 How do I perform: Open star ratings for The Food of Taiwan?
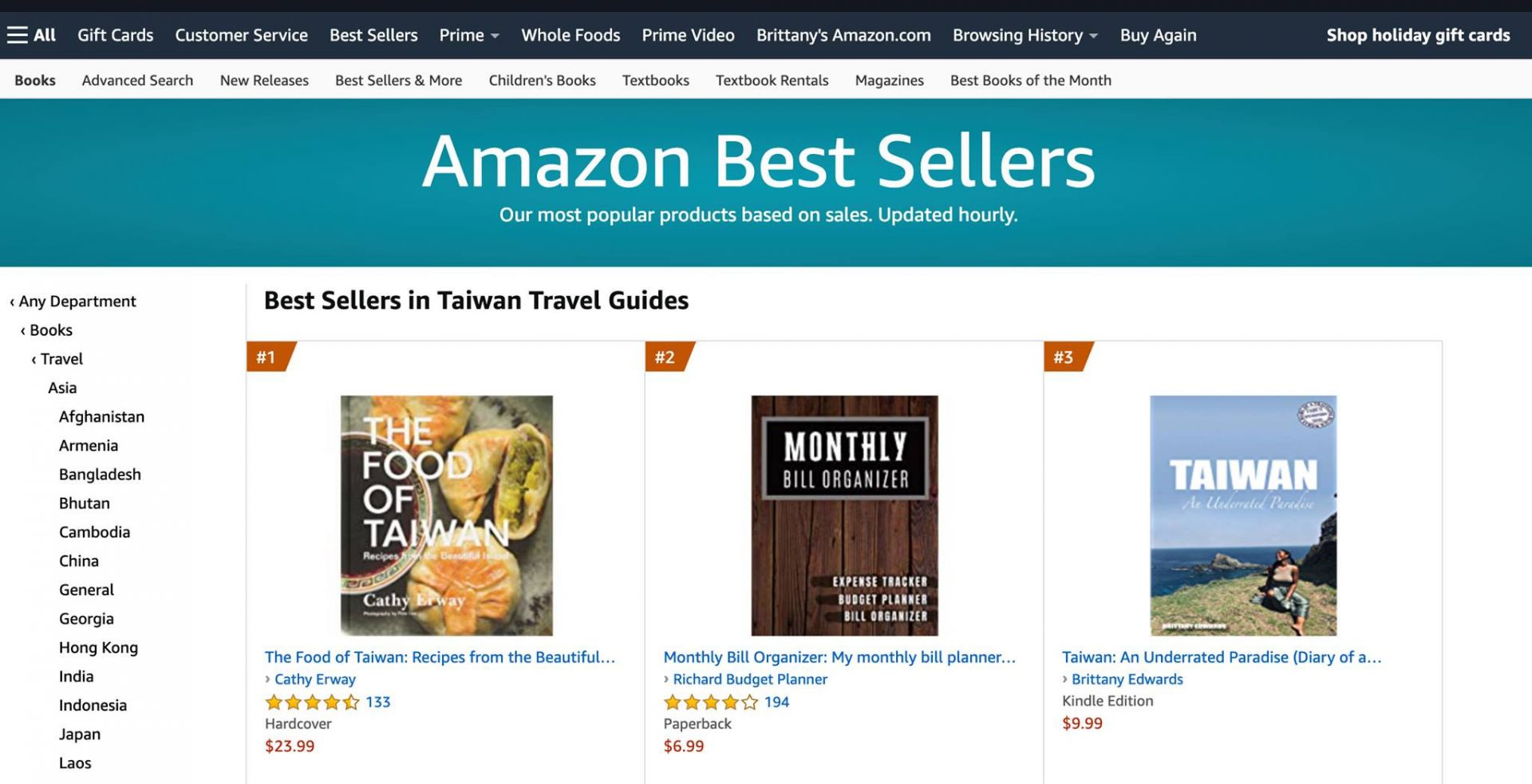(x=312, y=702)
